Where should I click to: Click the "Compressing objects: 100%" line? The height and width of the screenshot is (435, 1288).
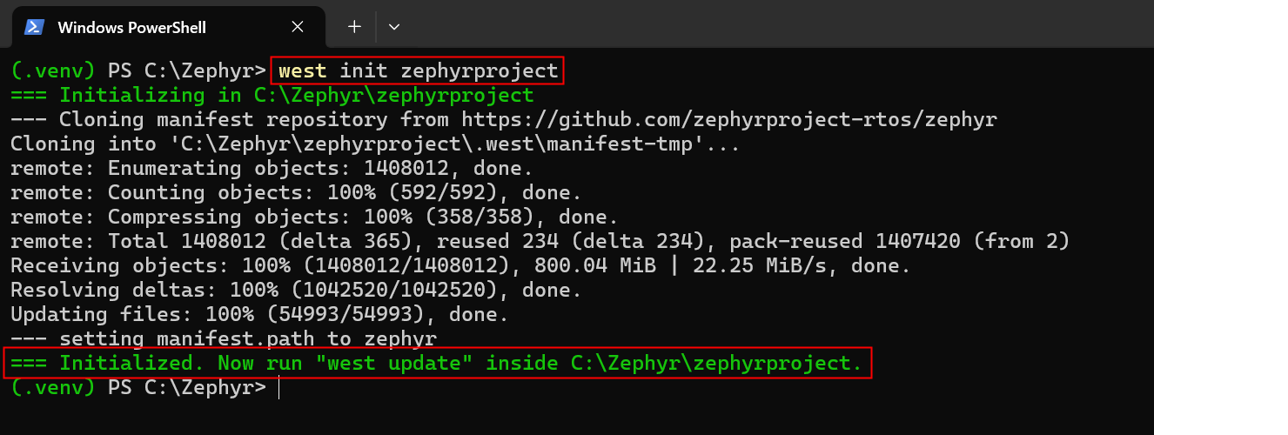pos(314,217)
